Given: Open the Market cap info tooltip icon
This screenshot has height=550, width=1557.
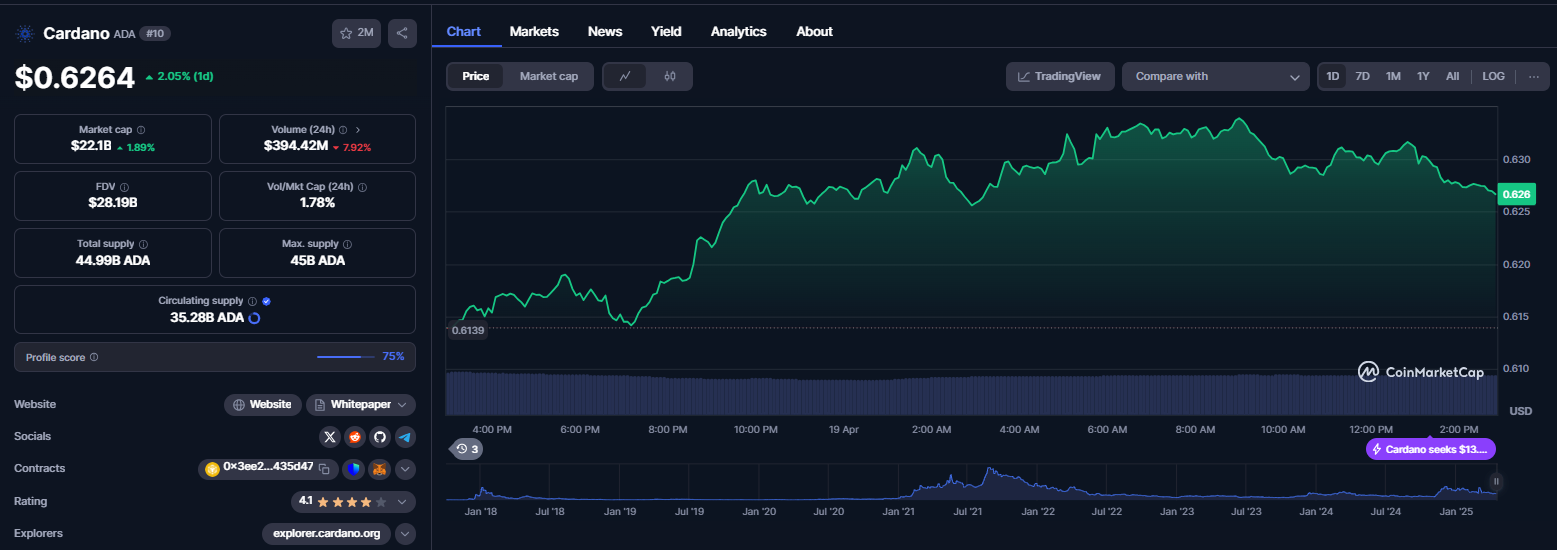Looking at the screenshot, I should pyautogui.click(x=140, y=130).
